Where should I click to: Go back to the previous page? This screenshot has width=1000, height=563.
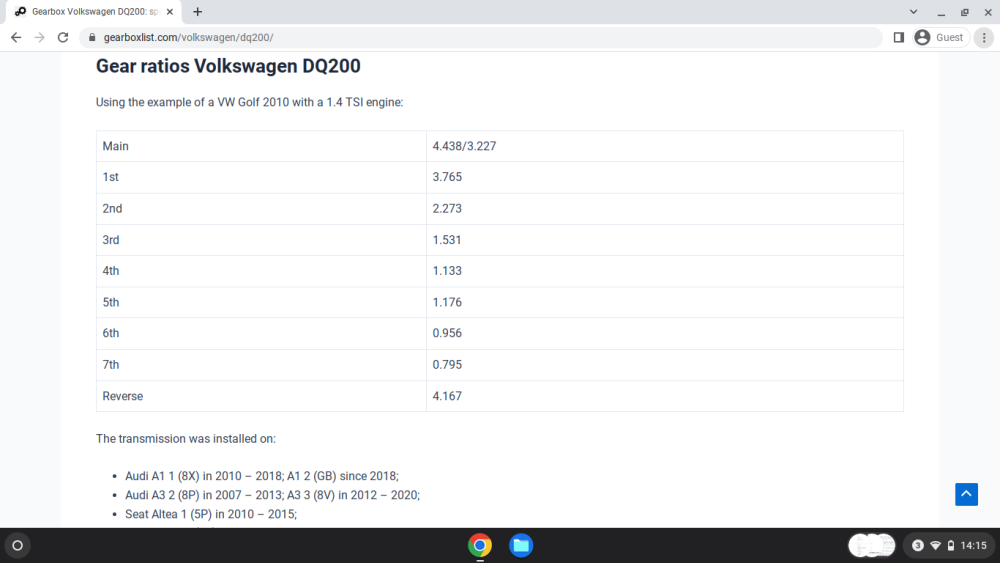pyautogui.click(x=16, y=38)
